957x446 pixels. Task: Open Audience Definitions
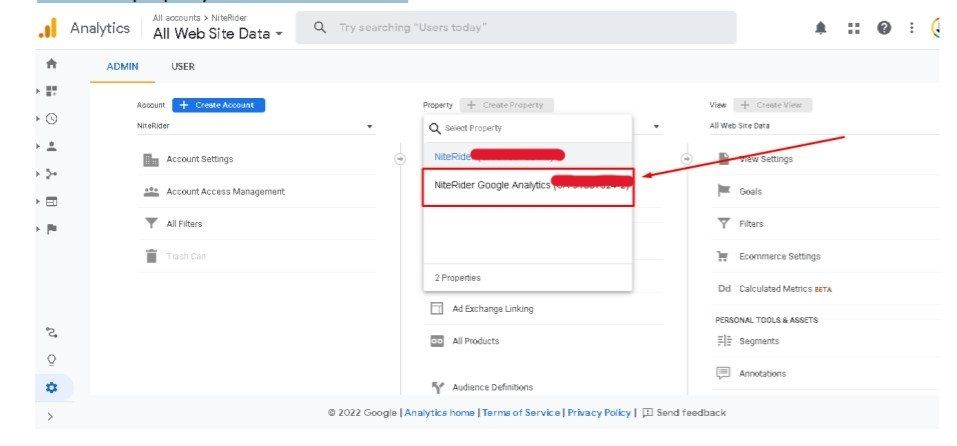[493, 387]
